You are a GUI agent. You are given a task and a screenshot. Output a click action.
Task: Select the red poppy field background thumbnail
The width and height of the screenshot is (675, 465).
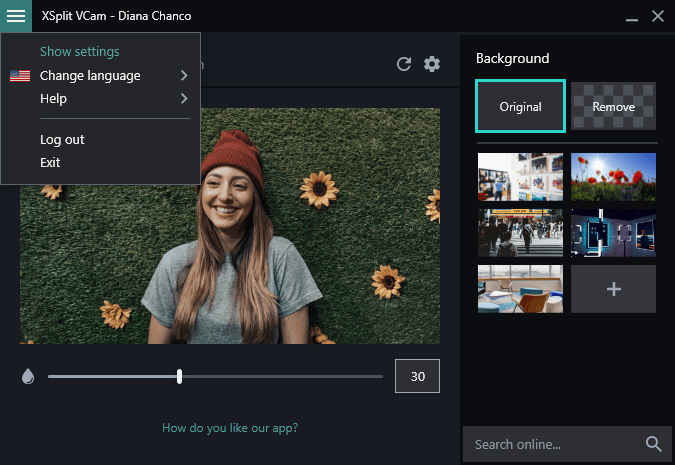pos(613,177)
